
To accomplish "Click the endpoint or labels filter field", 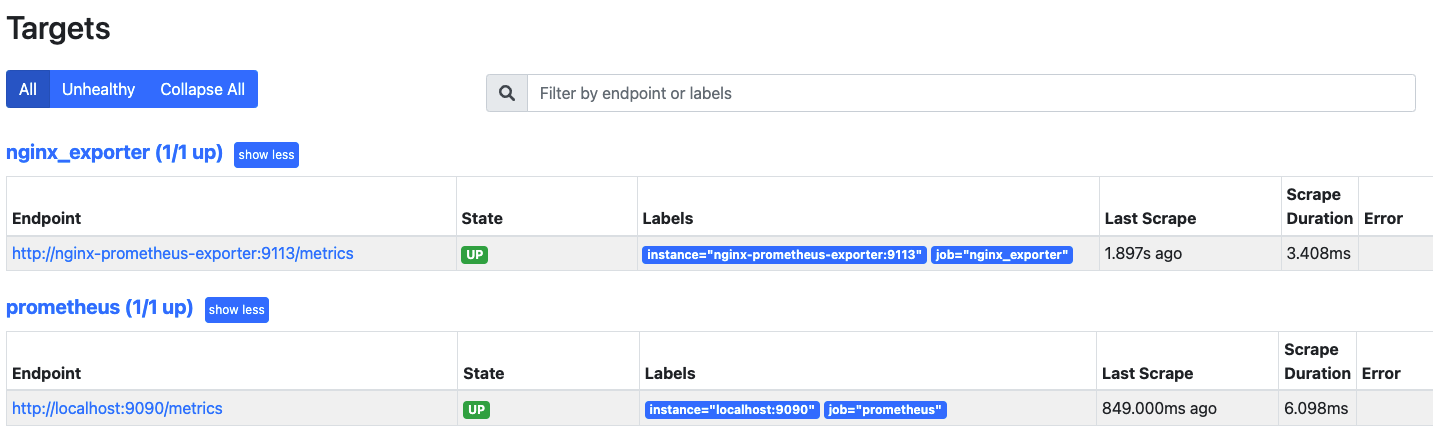I will (x=970, y=93).
